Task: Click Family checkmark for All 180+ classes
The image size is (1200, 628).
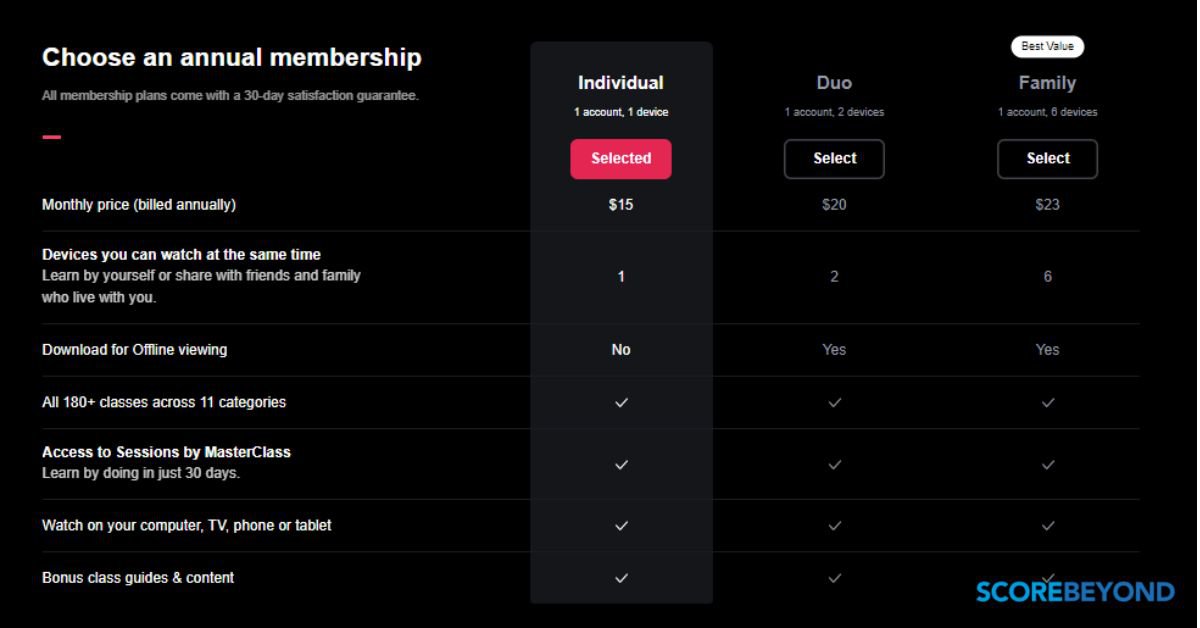Action: [1047, 403]
